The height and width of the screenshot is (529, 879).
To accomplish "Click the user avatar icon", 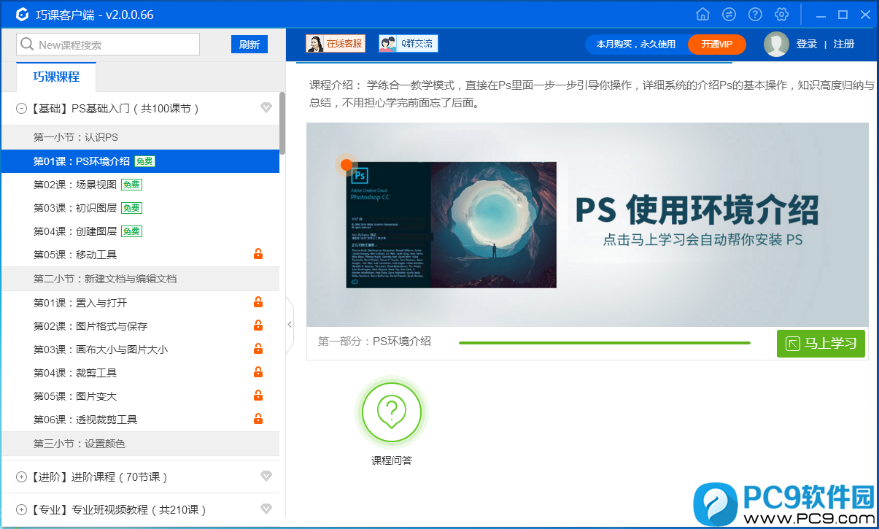I will tap(776, 44).
